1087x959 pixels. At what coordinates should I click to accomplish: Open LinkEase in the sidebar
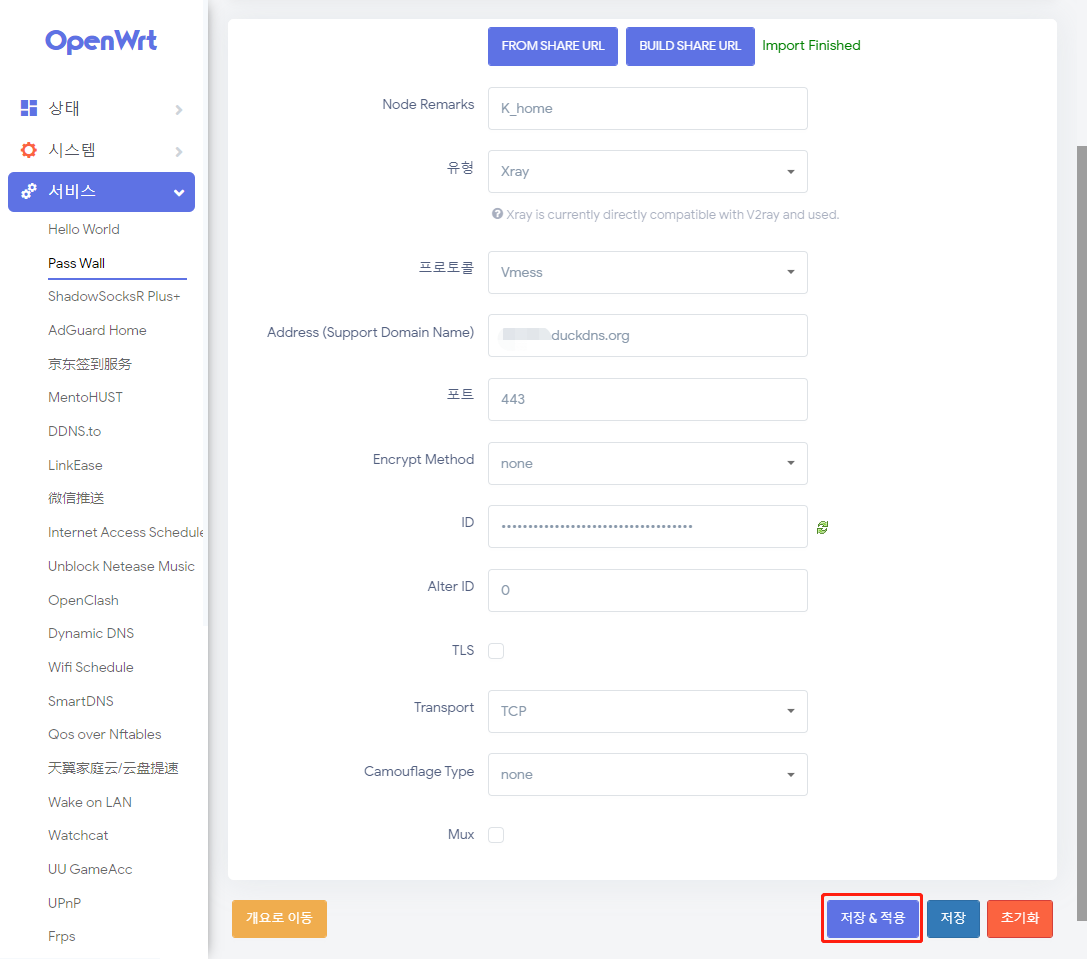[x=75, y=465]
